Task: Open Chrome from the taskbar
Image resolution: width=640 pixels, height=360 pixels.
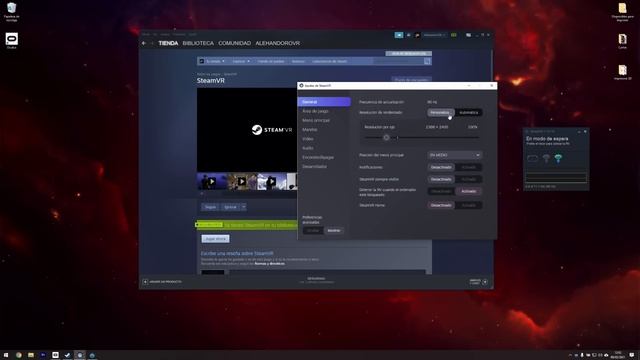Action: coord(19,355)
